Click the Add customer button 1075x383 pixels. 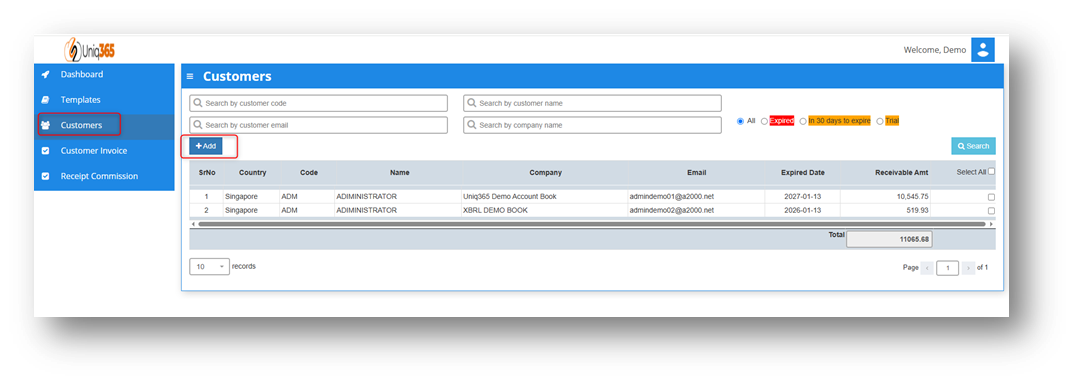point(206,146)
